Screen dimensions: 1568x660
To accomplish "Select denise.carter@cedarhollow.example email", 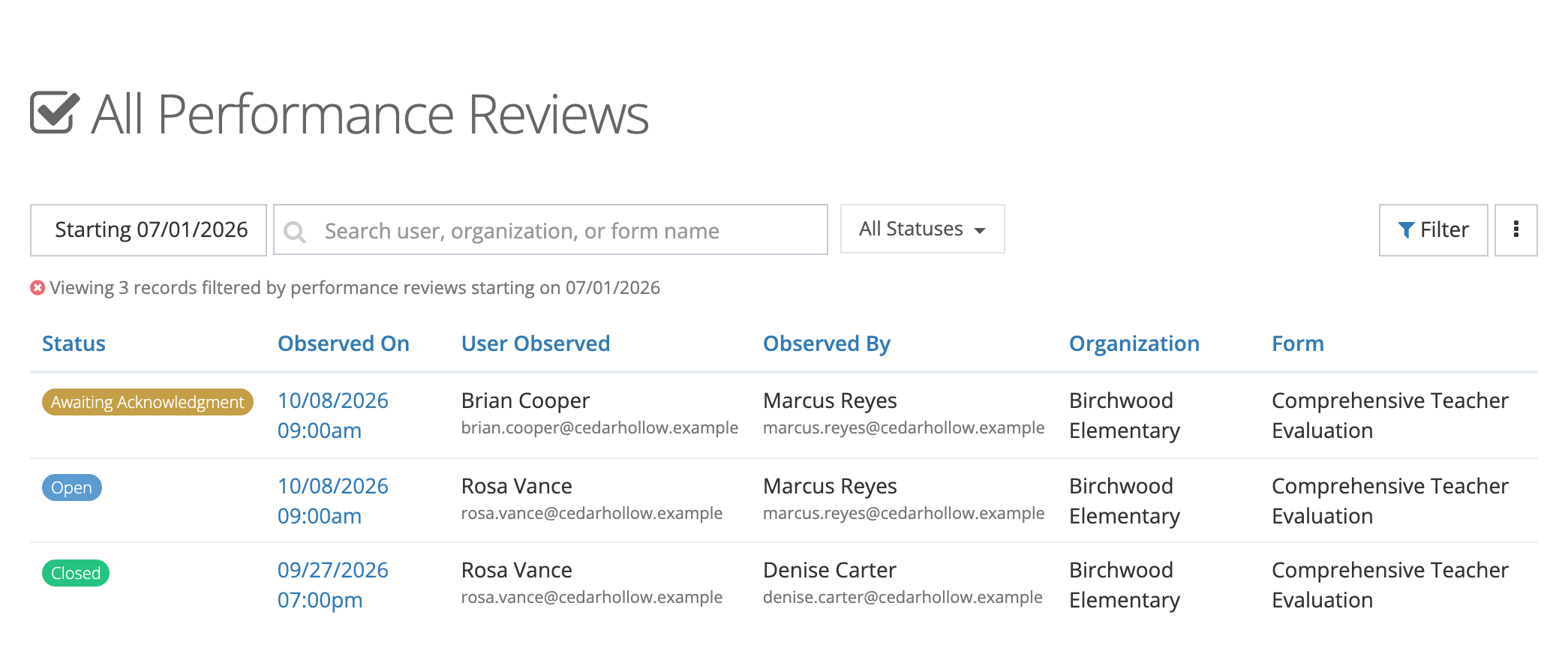I will (903, 597).
